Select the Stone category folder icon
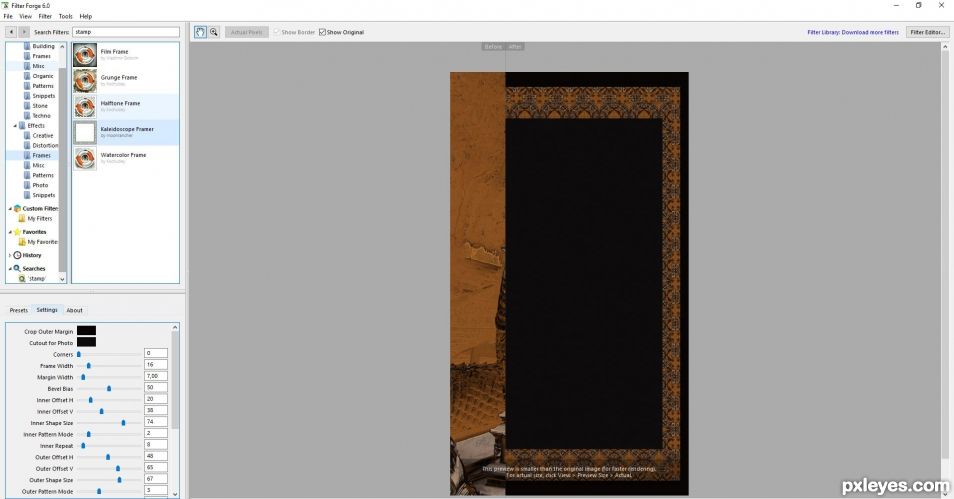 tap(27, 106)
